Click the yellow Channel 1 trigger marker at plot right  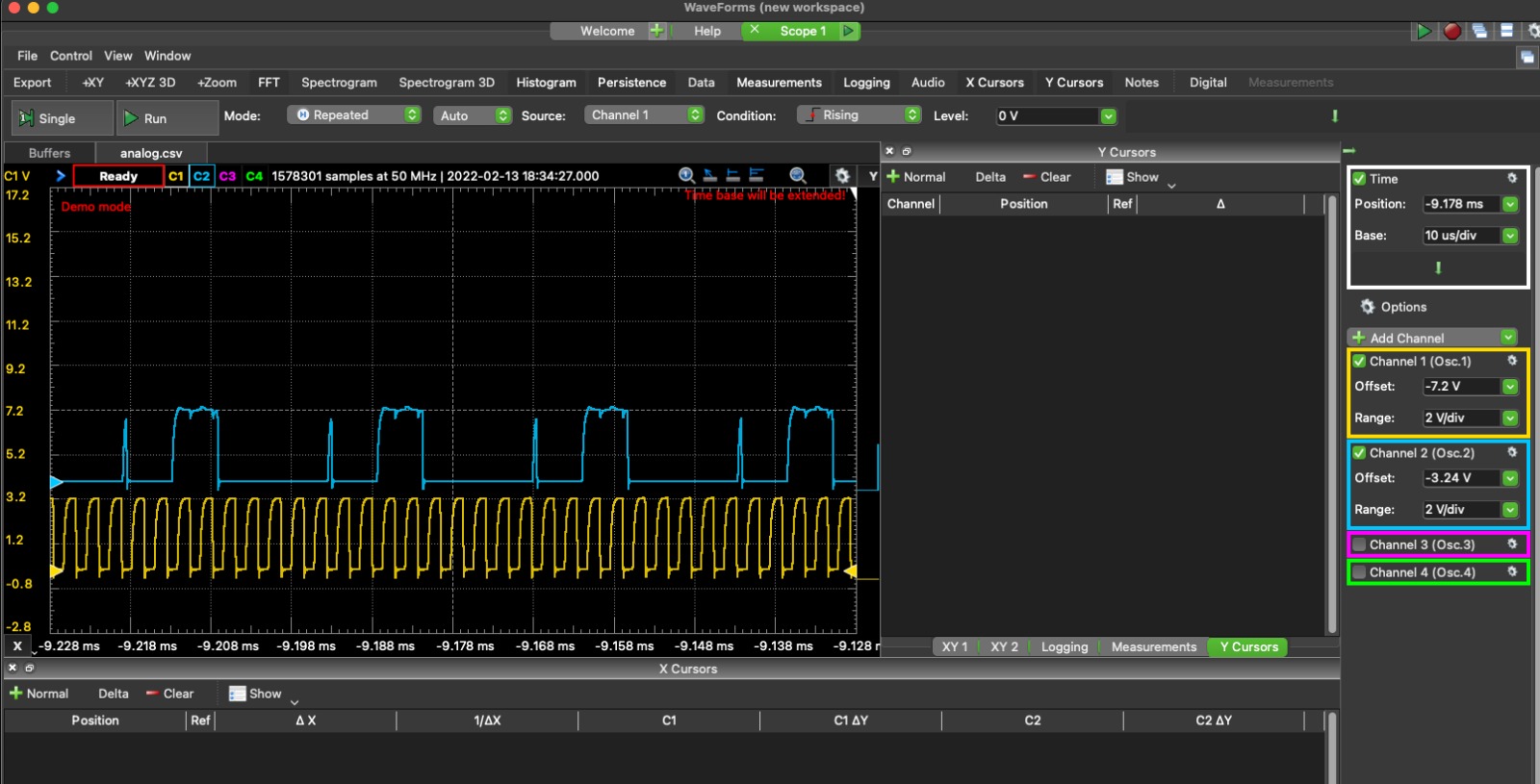pyautogui.click(x=850, y=571)
